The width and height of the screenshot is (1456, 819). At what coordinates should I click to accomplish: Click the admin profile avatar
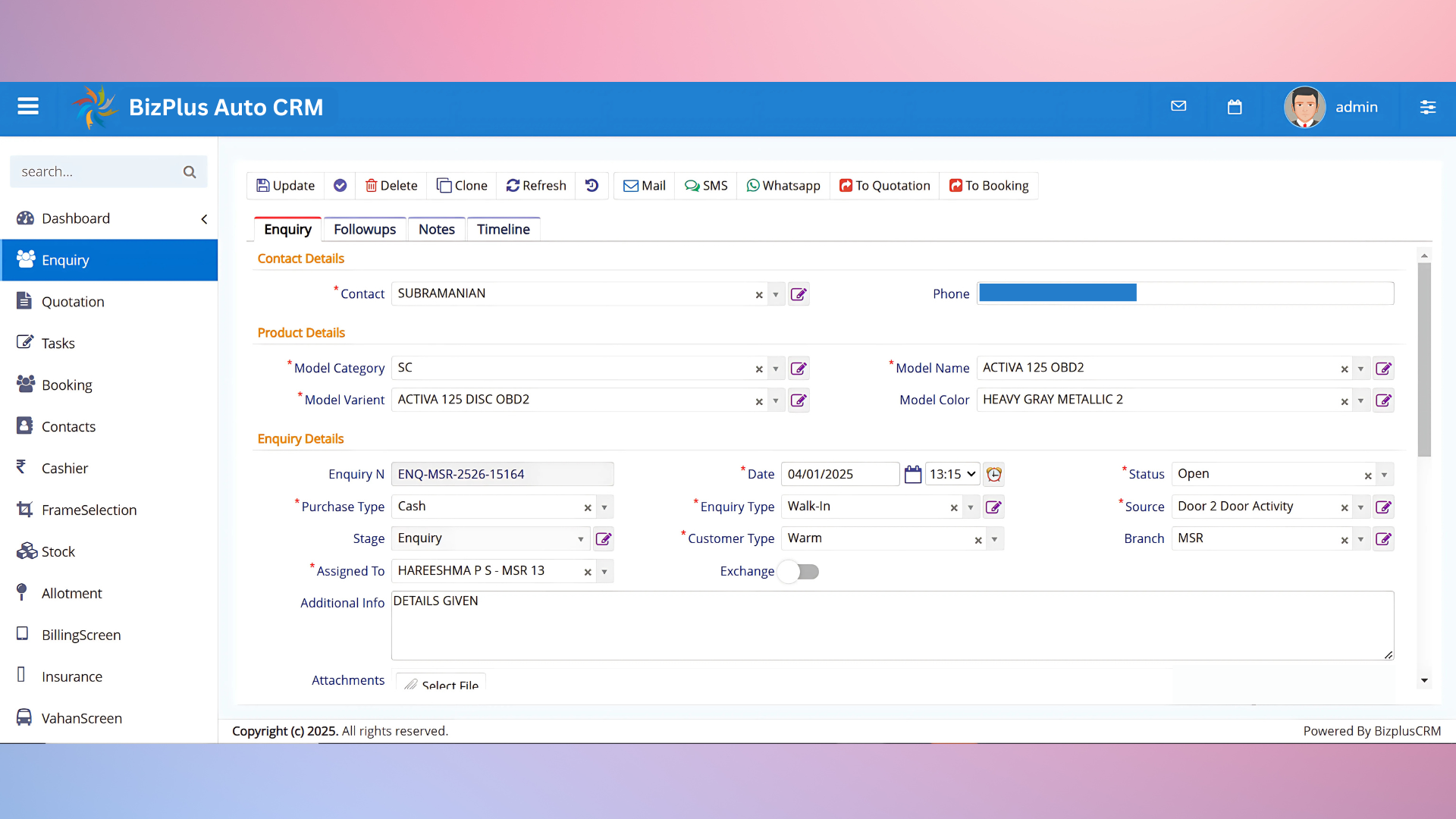coord(1304,107)
